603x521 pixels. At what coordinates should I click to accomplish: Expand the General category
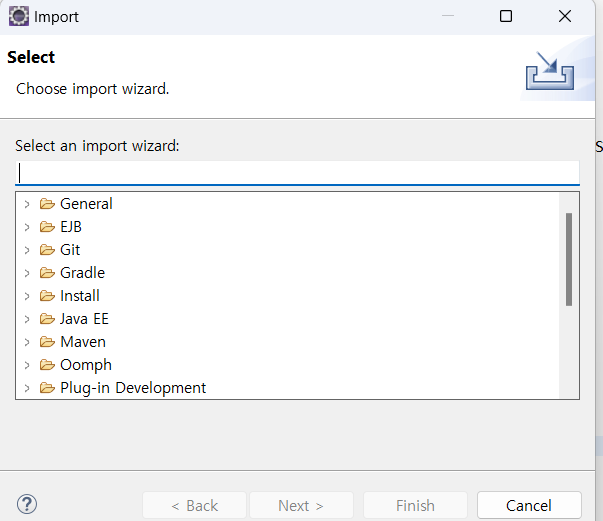27,204
